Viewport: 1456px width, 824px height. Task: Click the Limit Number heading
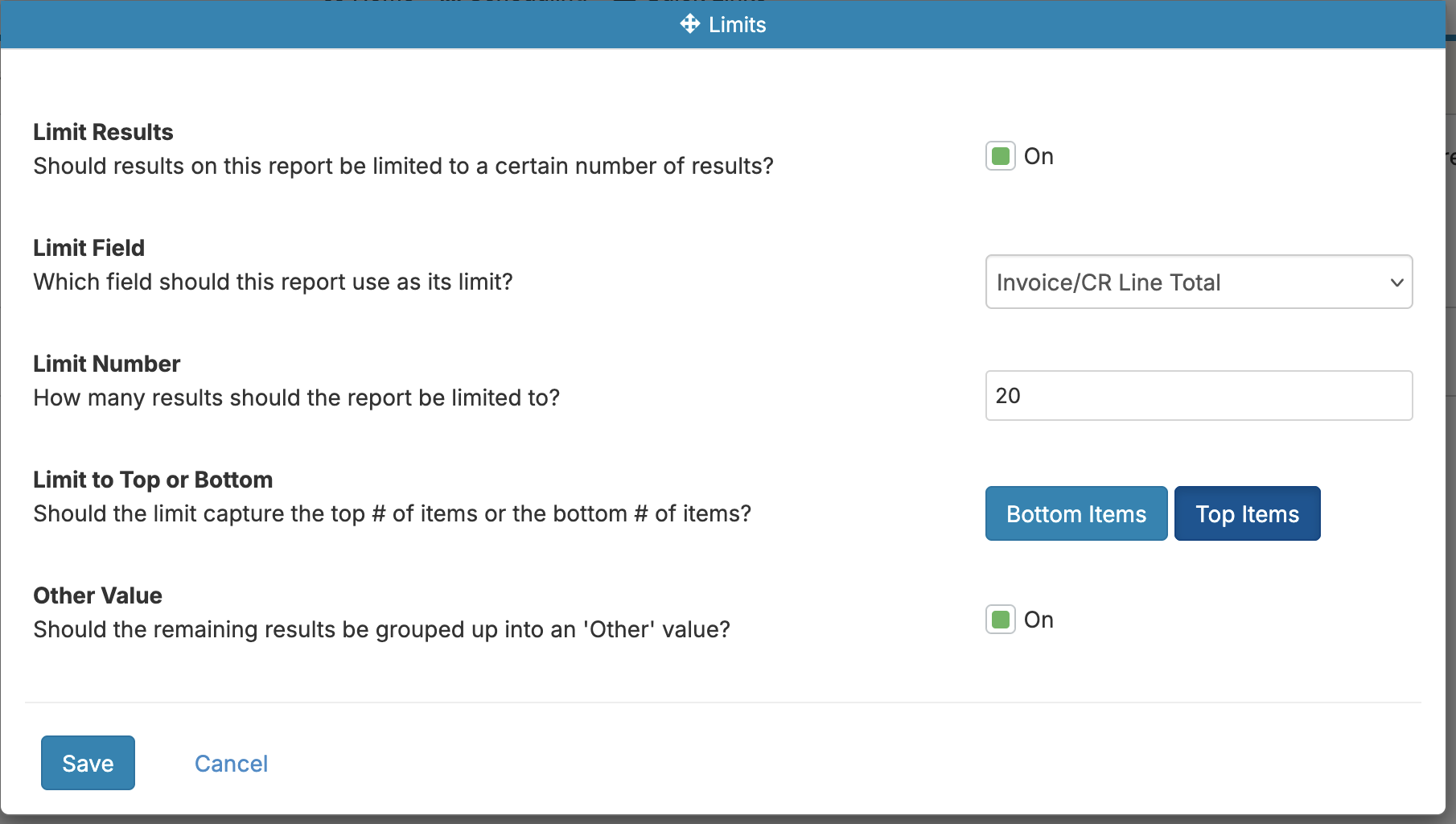click(x=106, y=364)
